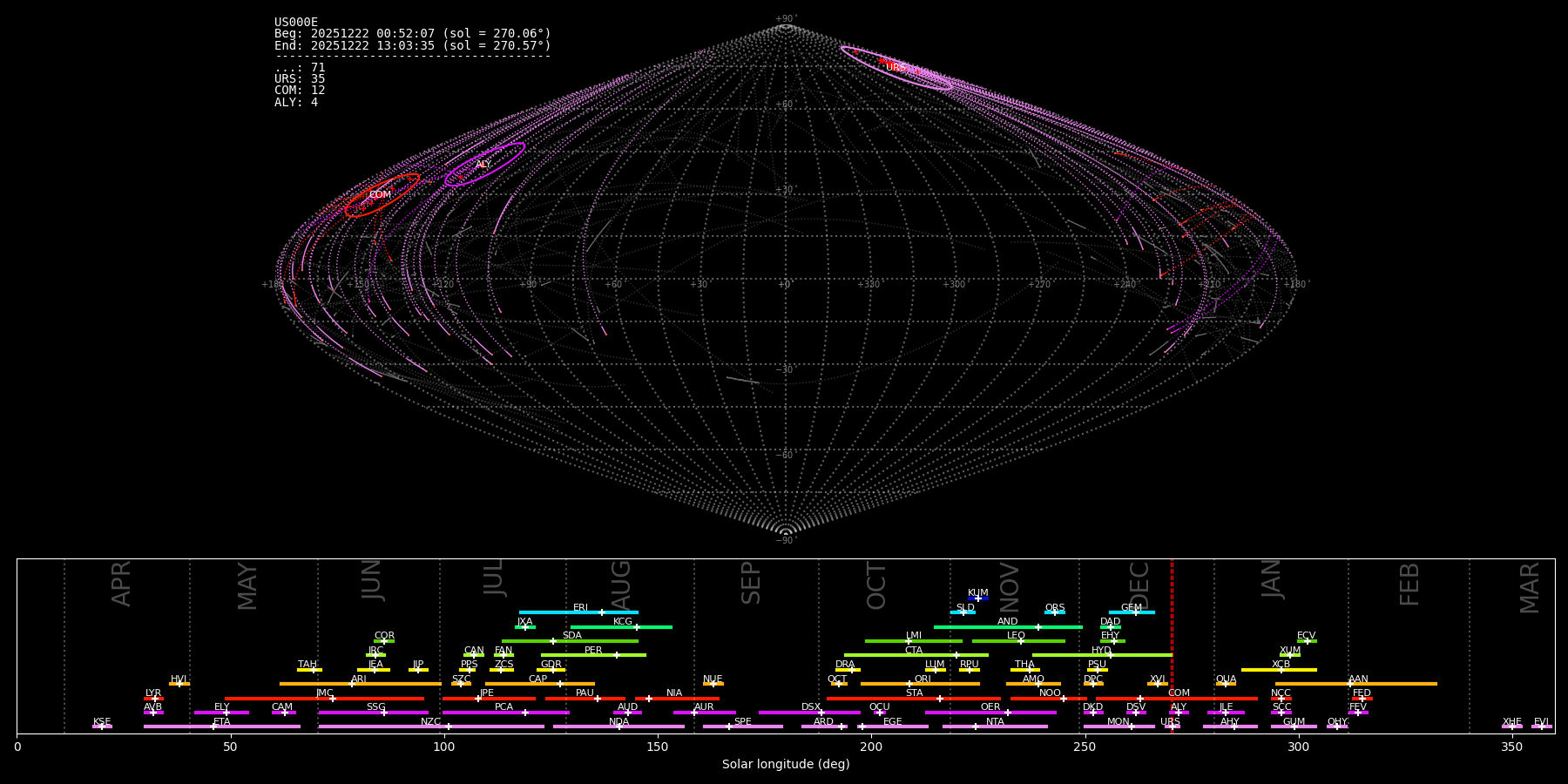Click the ORS shower bar in timeline
The height and width of the screenshot is (784, 1568).
pyautogui.click(x=1055, y=612)
